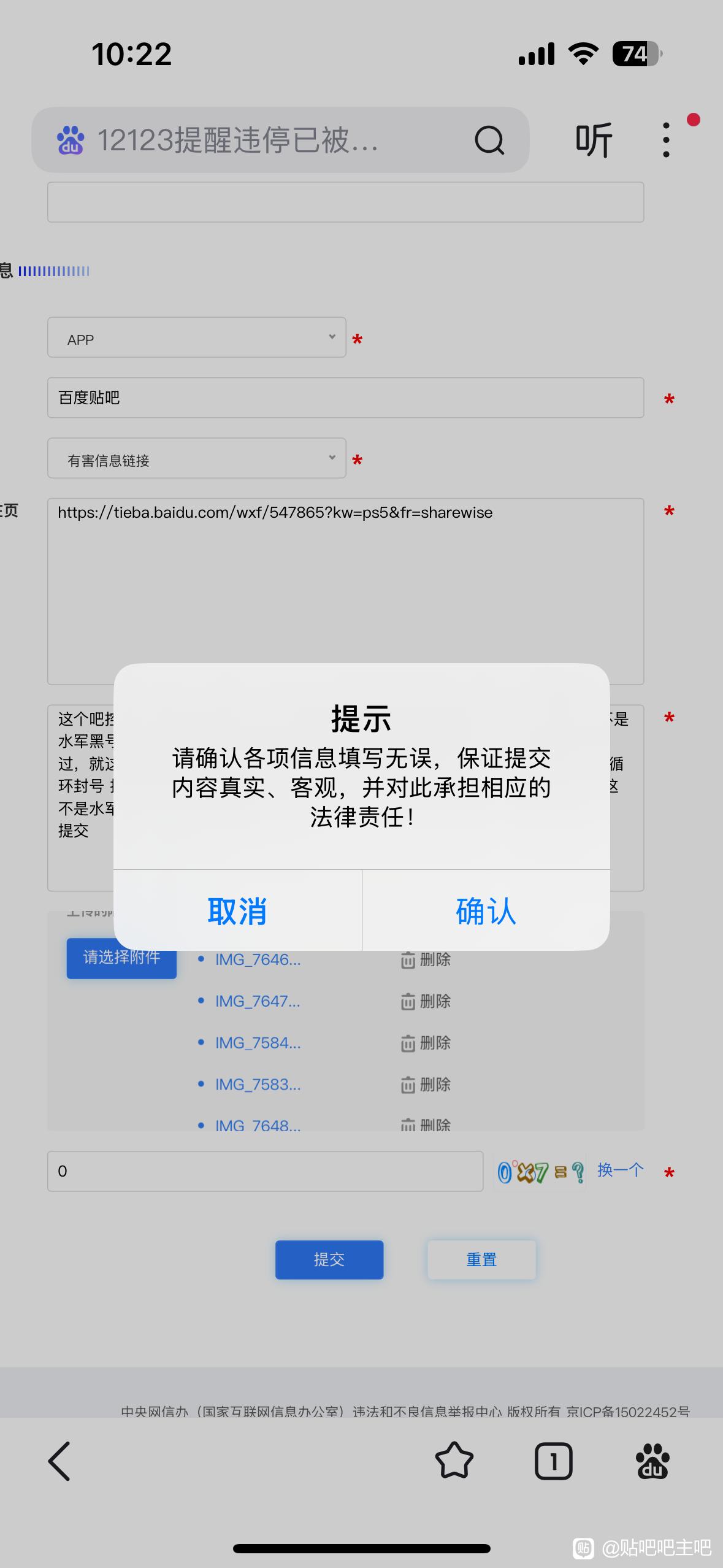The height and width of the screenshot is (1568, 723).
Task: Expand the APP type dropdown
Action: point(197,337)
